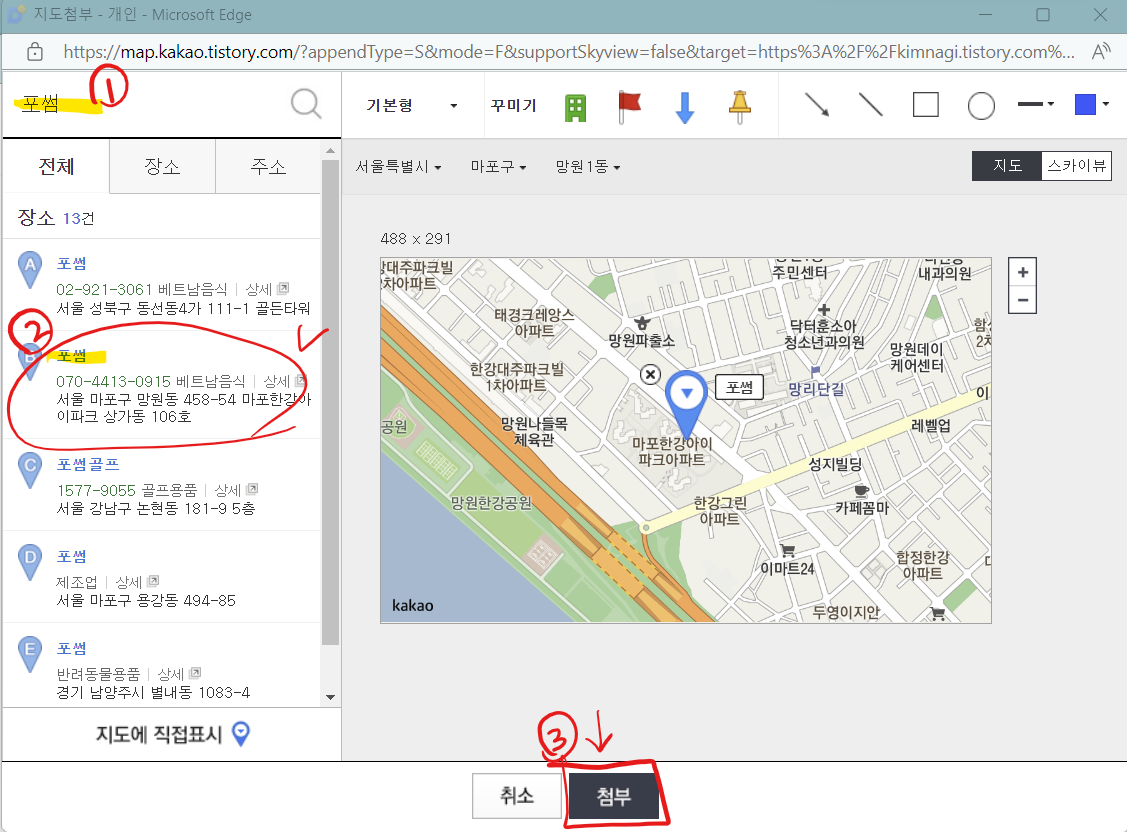The height and width of the screenshot is (832, 1127).
Task: Open the 포썸 result in 남양주시
Action: click(71, 648)
